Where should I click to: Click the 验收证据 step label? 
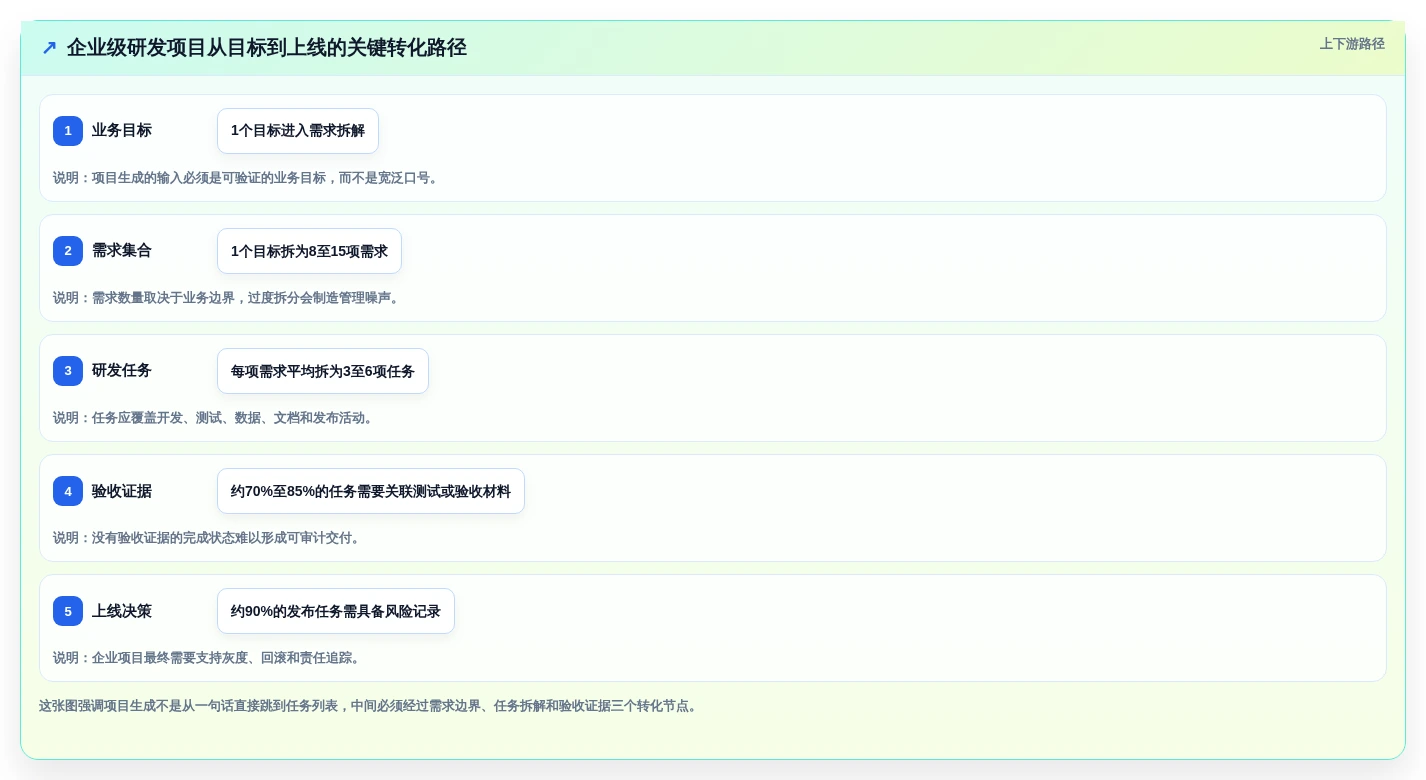[x=122, y=491]
